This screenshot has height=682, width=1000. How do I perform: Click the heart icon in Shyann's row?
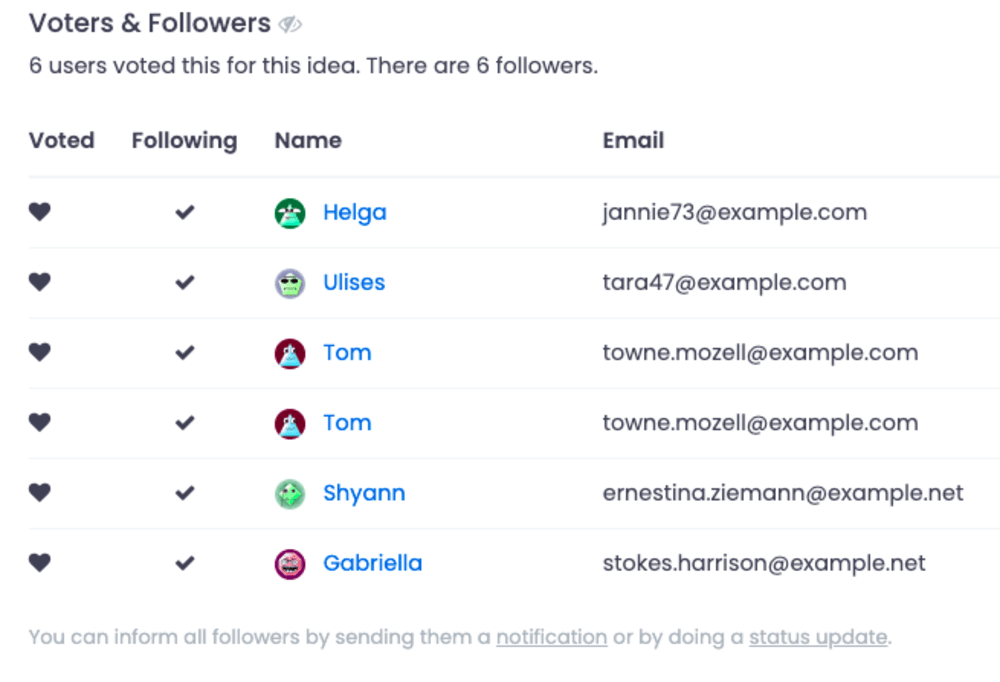(x=39, y=493)
